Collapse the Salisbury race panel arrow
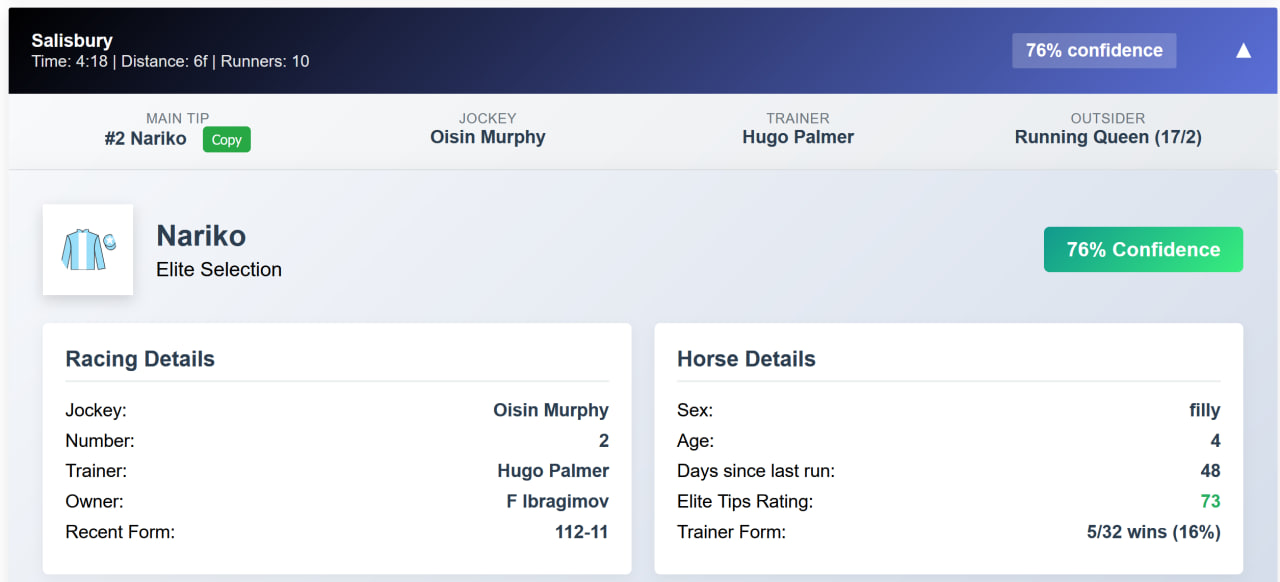Viewport: 1280px width, 582px height. click(x=1243, y=51)
